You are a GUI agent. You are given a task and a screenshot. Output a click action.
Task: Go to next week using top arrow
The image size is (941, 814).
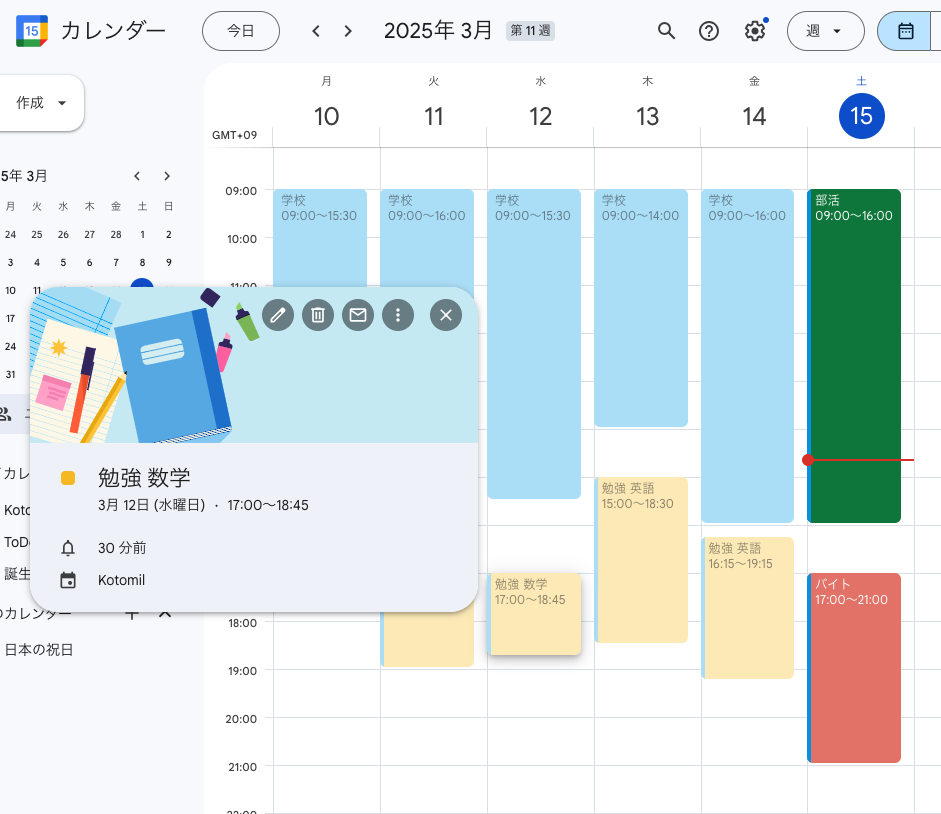coord(348,31)
